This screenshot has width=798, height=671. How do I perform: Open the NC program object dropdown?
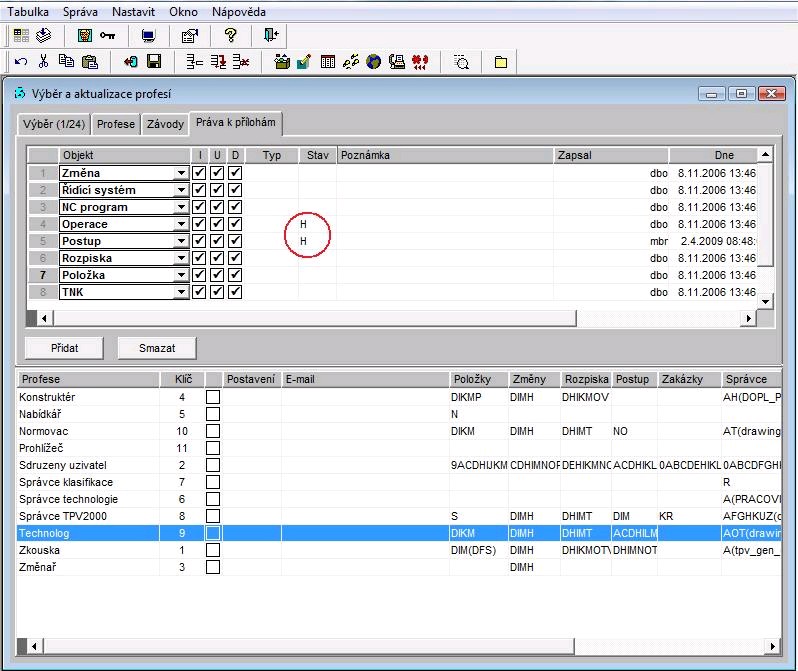click(181, 207)
